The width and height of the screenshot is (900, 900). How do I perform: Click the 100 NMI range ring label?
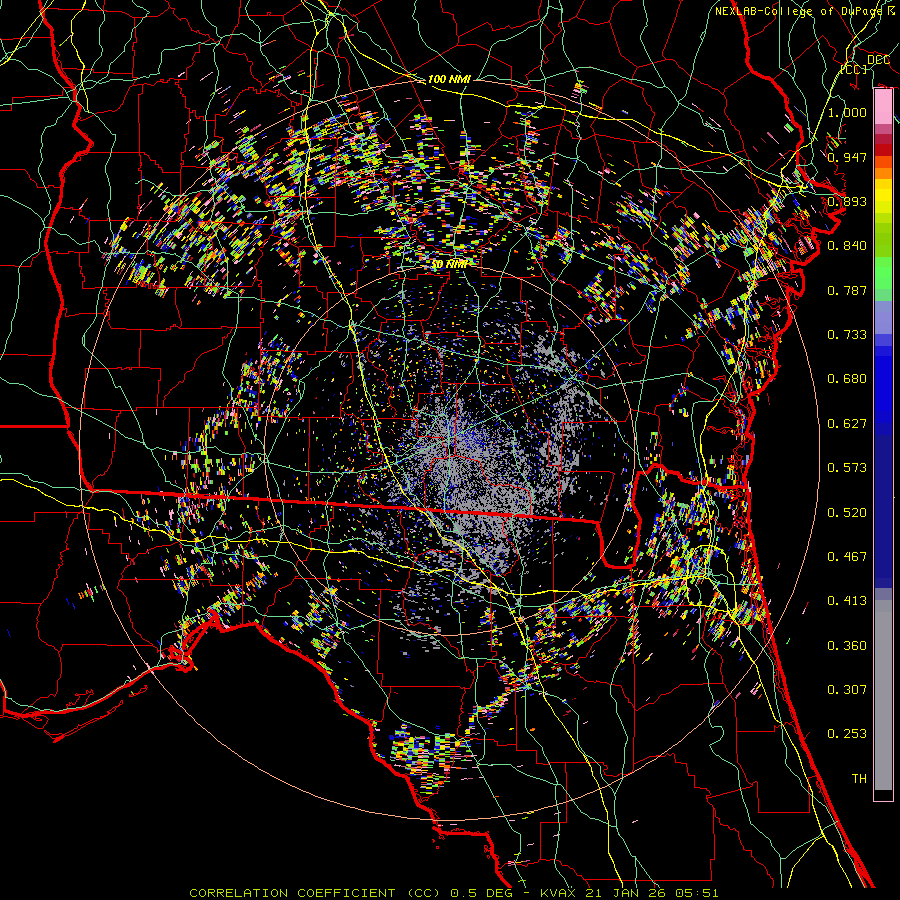coord(449,79)
